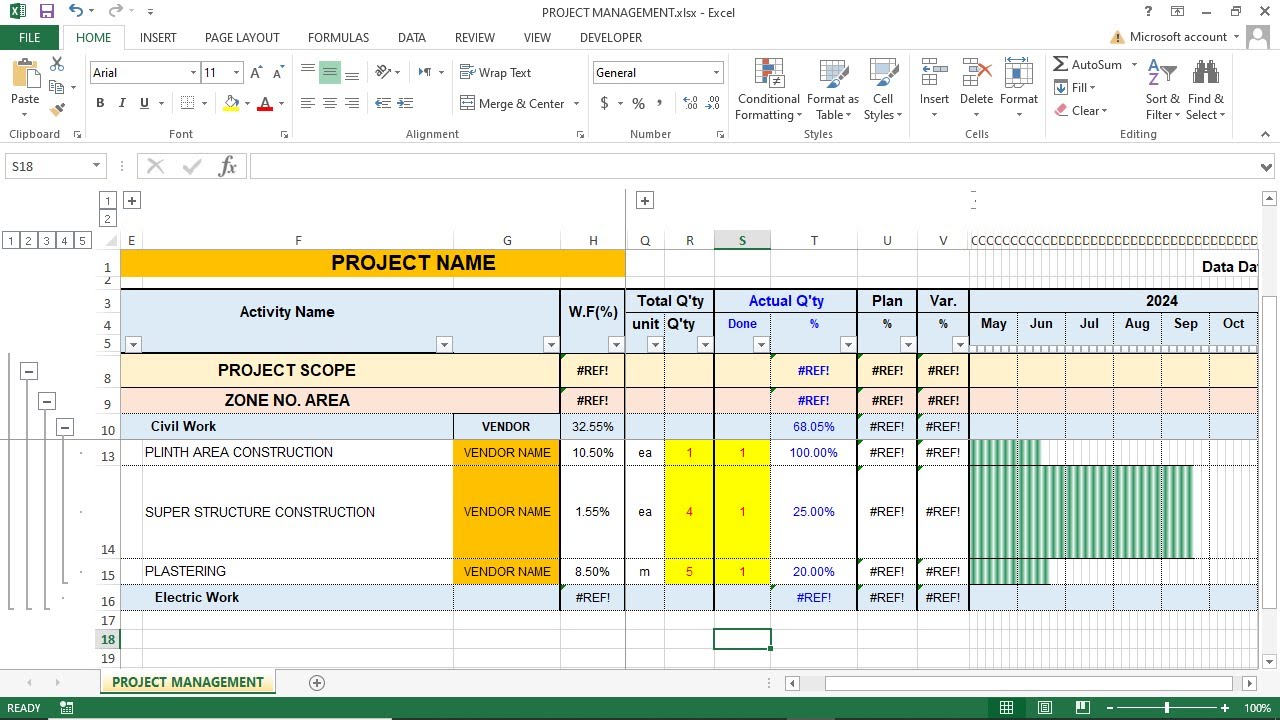The image size is (1280, 720).
Task: Collapse the Civil Work outline group
Action: click(65, 427)
